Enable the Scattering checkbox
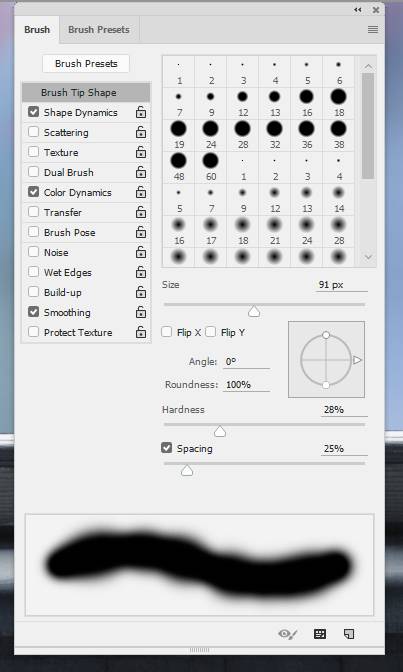Viewport: 403px width, 672px height. 33,132
